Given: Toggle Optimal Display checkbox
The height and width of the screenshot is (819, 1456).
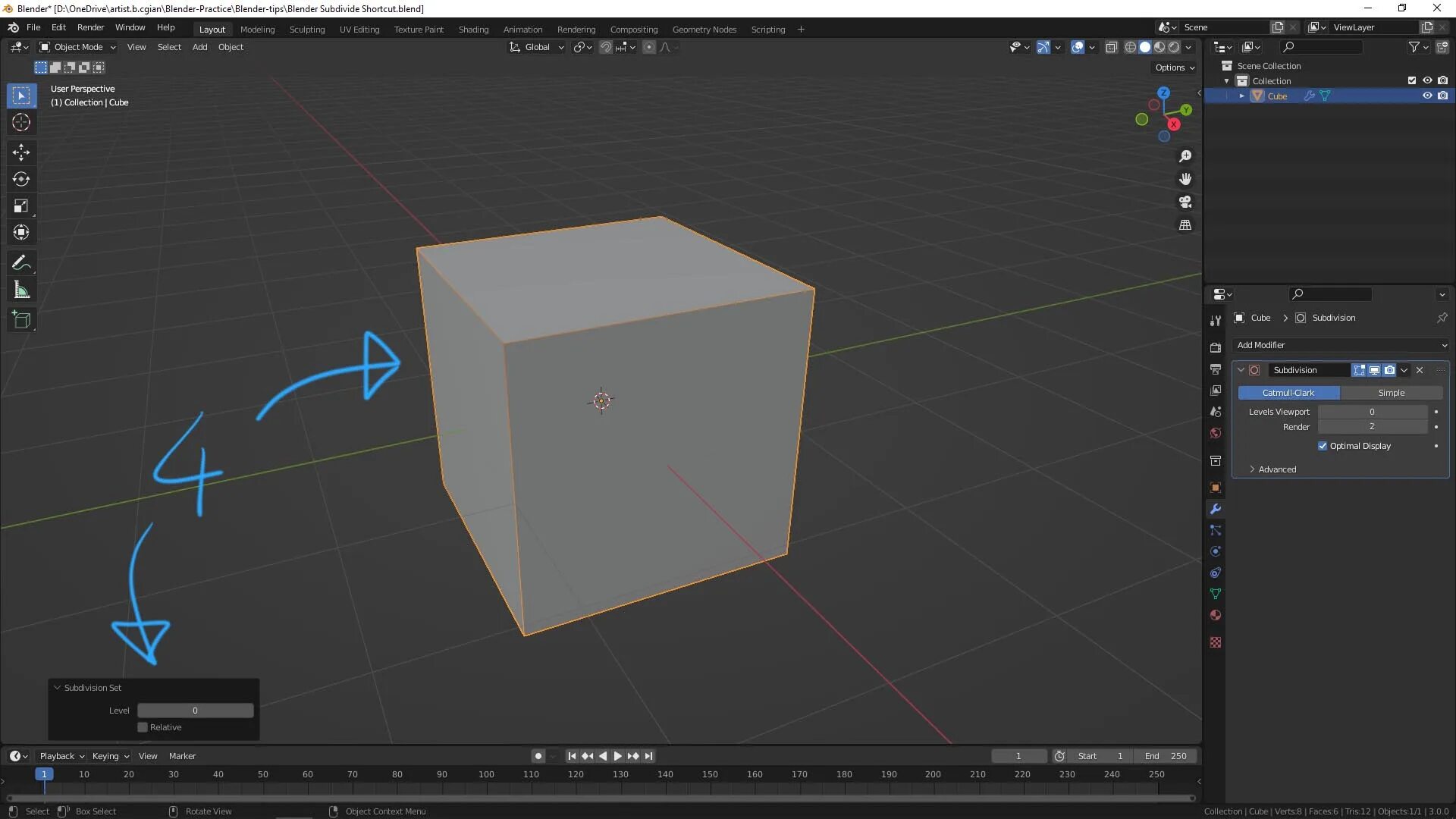Looking at the screenshot, I should point(1323,446).
